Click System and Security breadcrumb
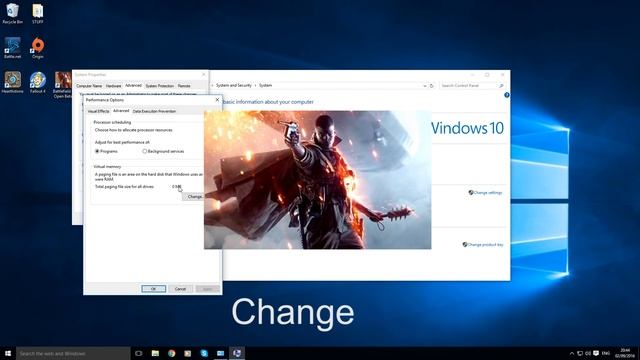The height and width of the screenshot is (360, 640). click(233, 86)
